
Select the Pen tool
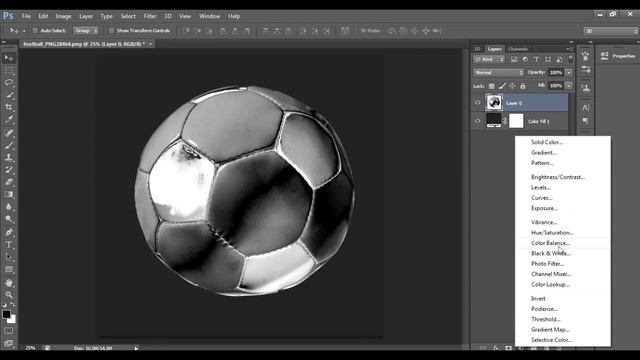click(9, 232)
